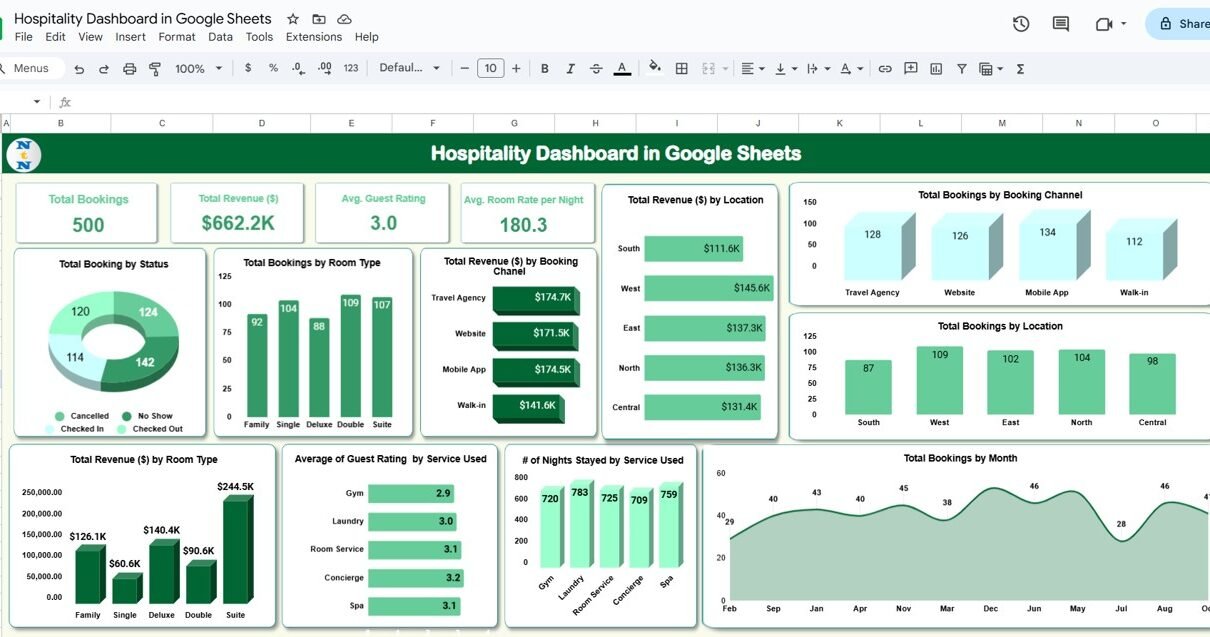The height and width of the screenshot is (637, 1210).
Task: Decrease decimal places
Action: tap(298, 69)
